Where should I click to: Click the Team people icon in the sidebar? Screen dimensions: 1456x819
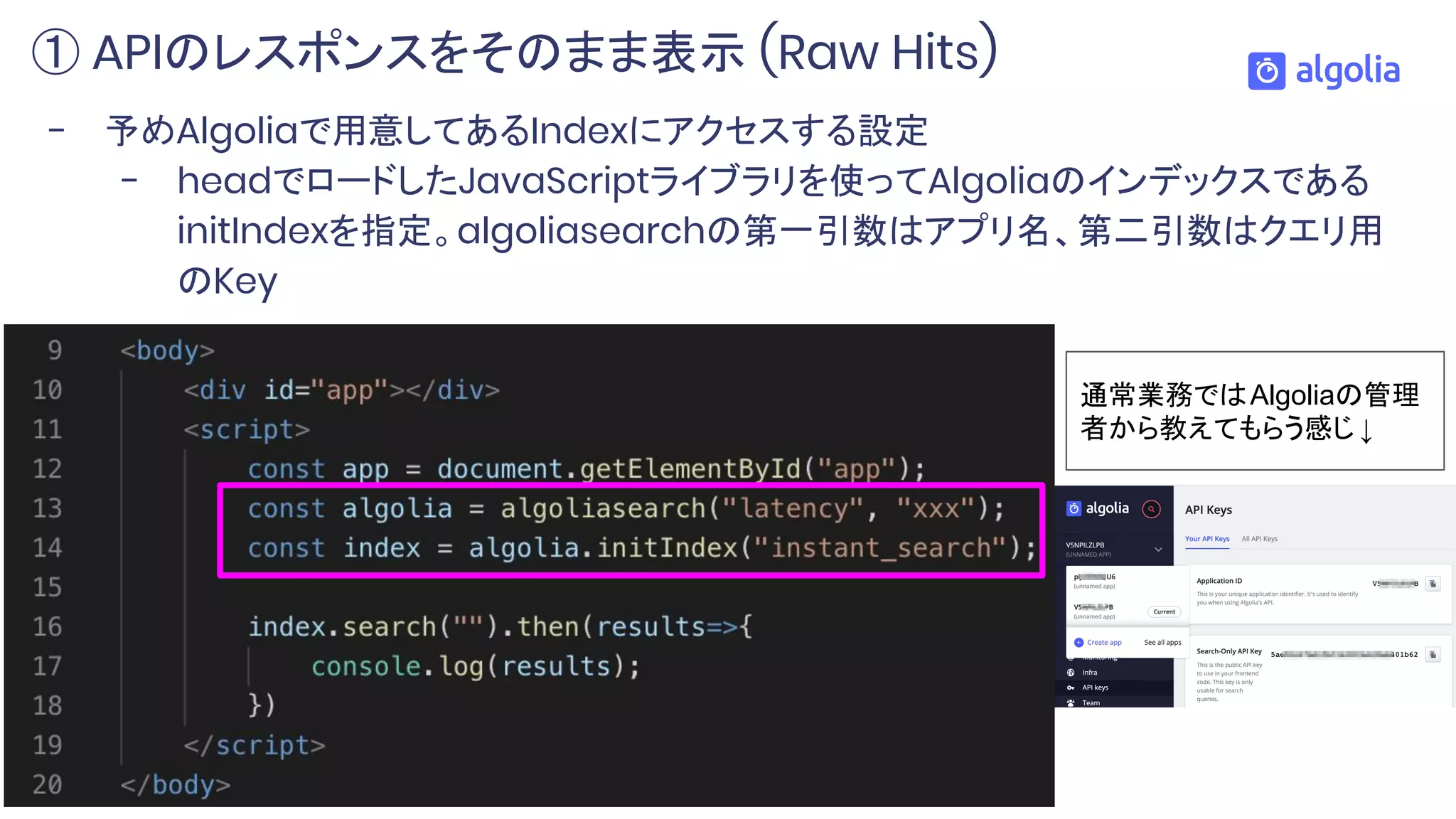pyautogui.click(x=1071, y=702)
